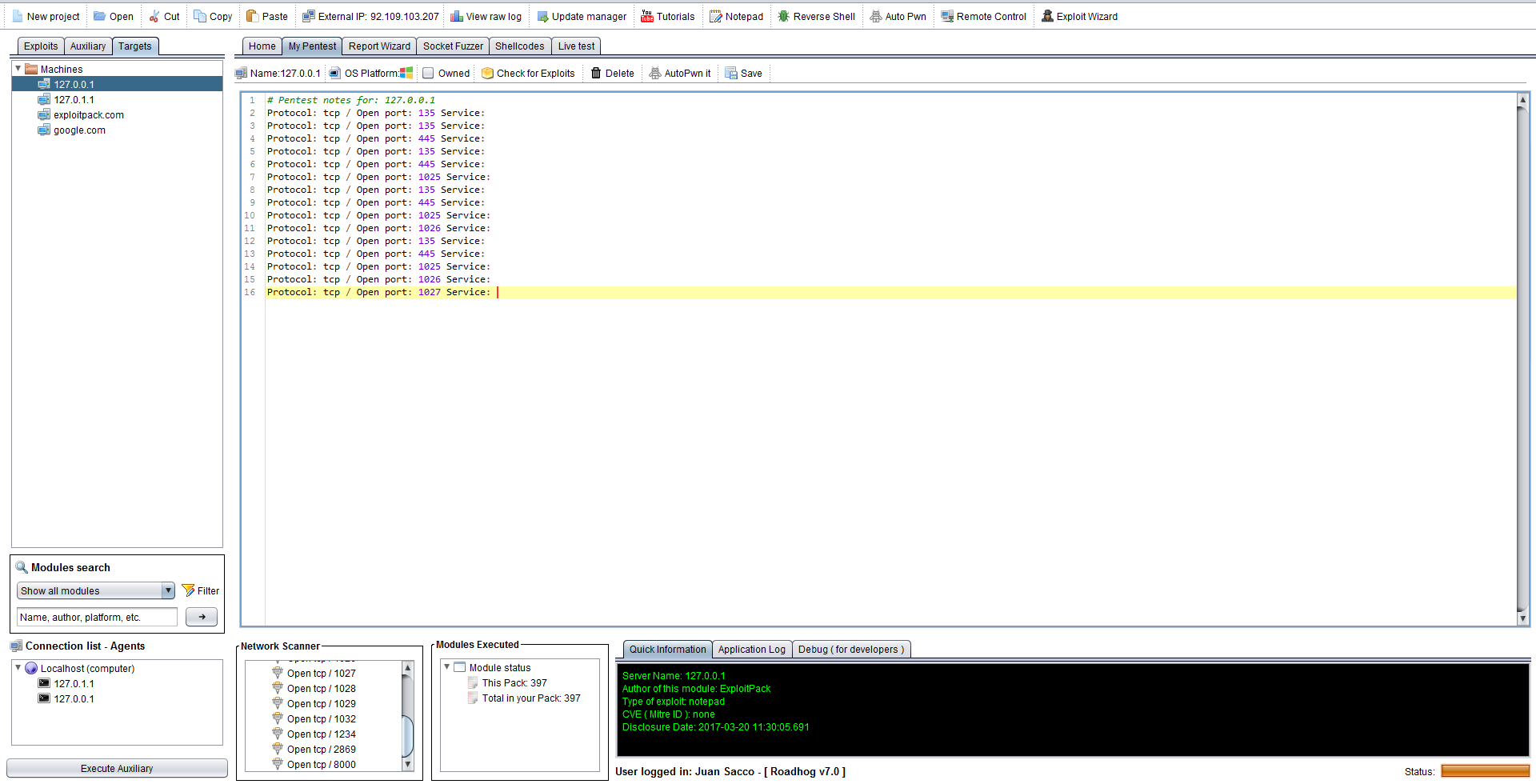Toggle the Owned checkbox

[x=429, y=74]
